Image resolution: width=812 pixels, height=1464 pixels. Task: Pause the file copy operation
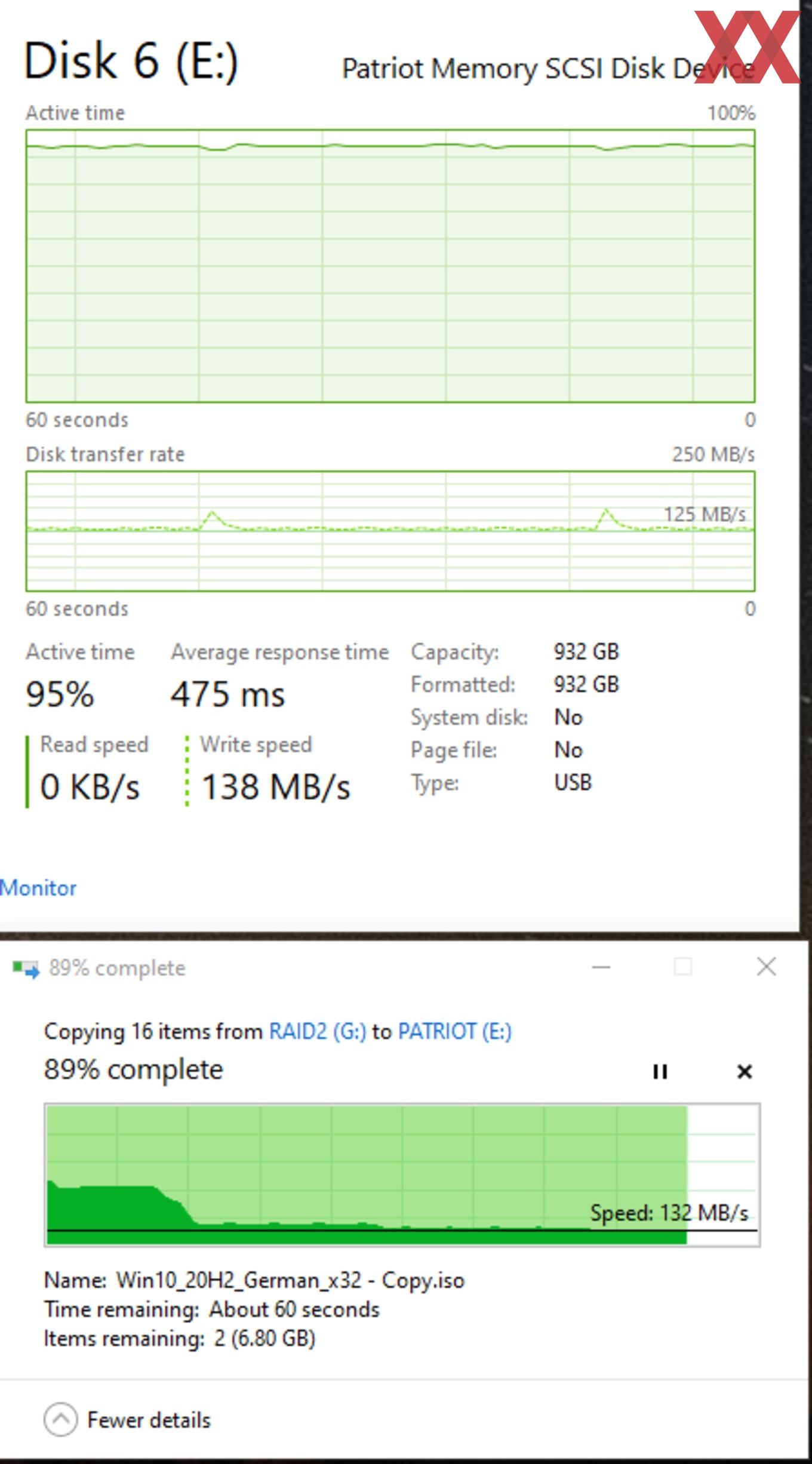[x=660, y=1072]
